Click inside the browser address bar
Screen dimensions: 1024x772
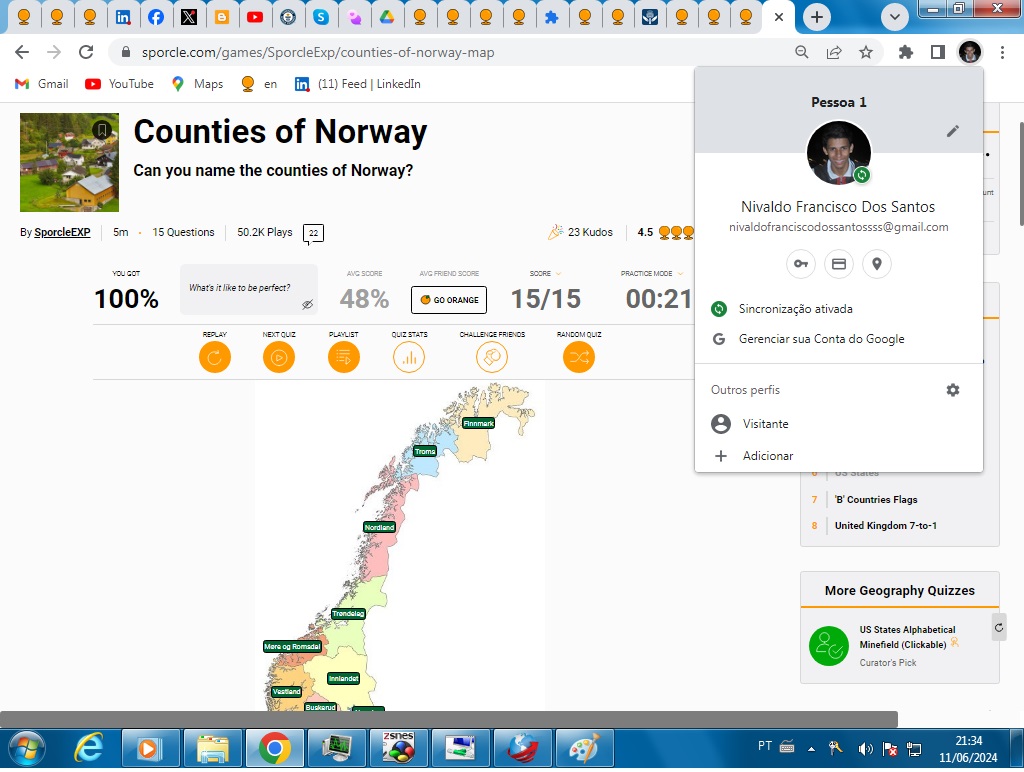tap(400, 53)
